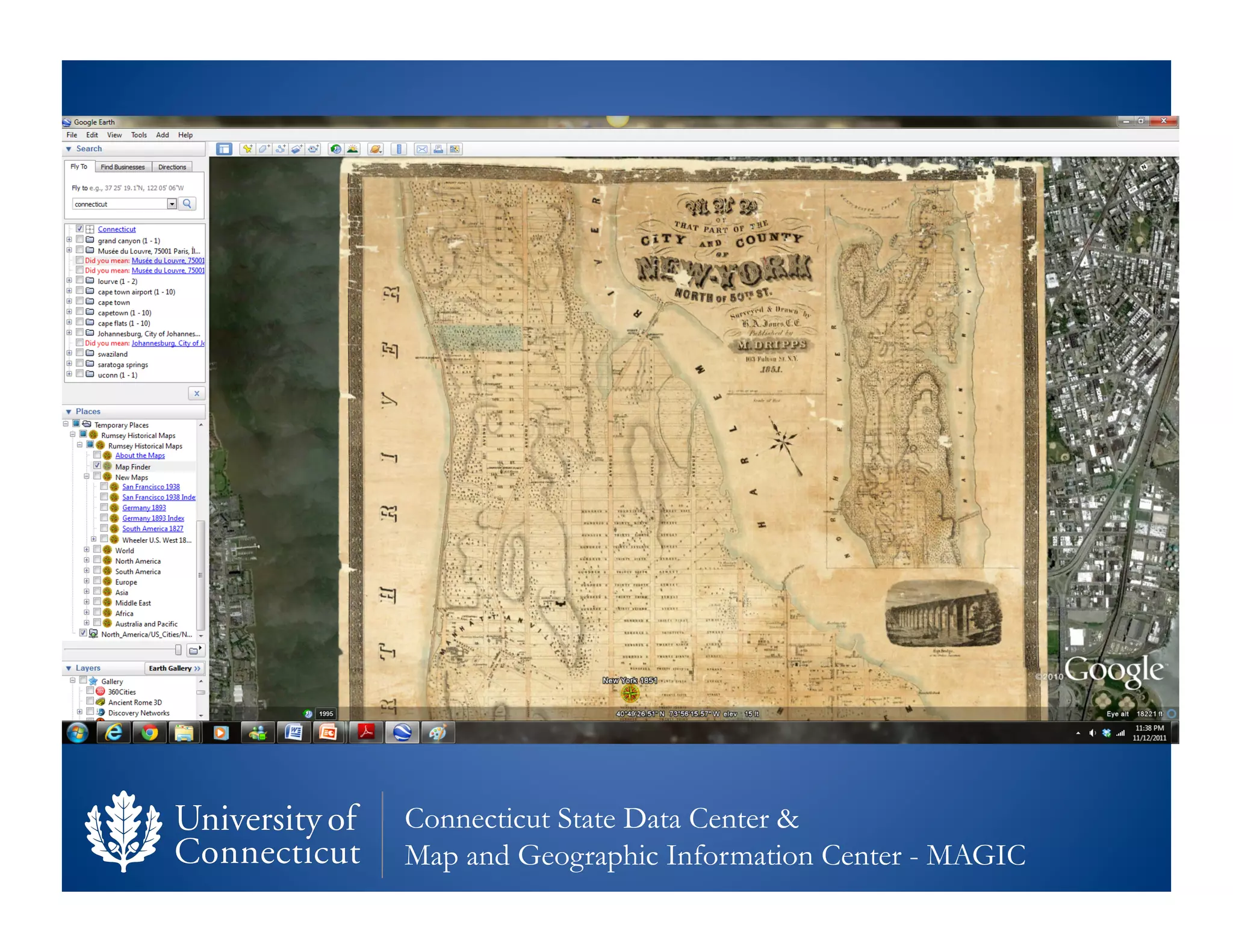This screenshot has height=952, width=1233.
Task: Select the ruler tool
Action: coord(399,149)
